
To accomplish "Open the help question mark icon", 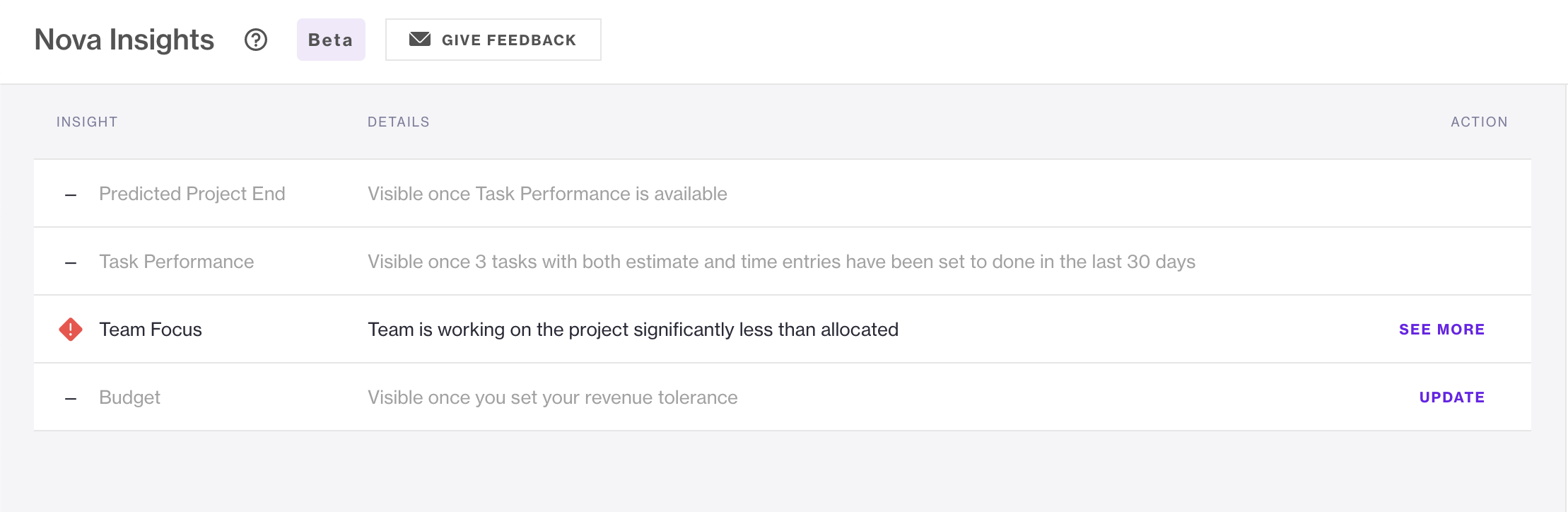I will (256, 40).
